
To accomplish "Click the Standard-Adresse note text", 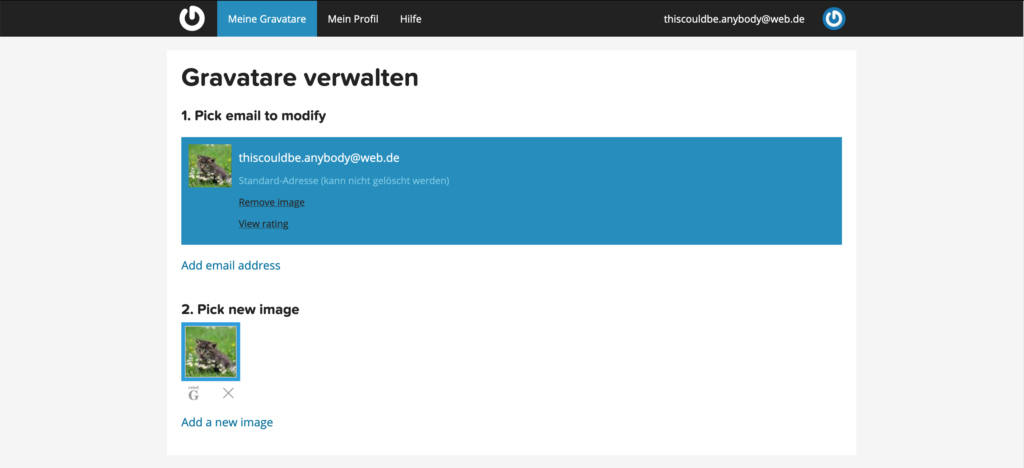I will [x=344, y=180].
